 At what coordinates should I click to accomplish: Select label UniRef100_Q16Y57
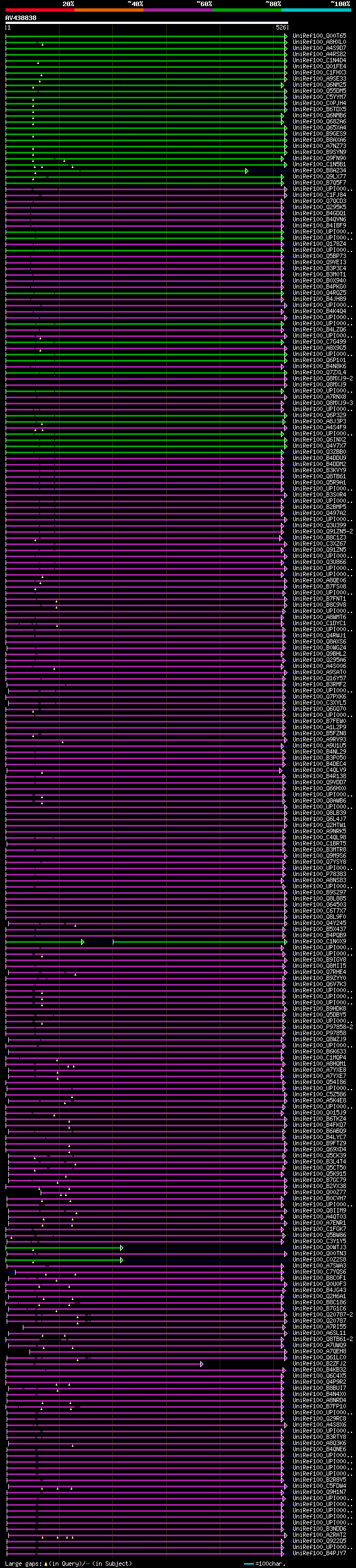coord(319,678)
